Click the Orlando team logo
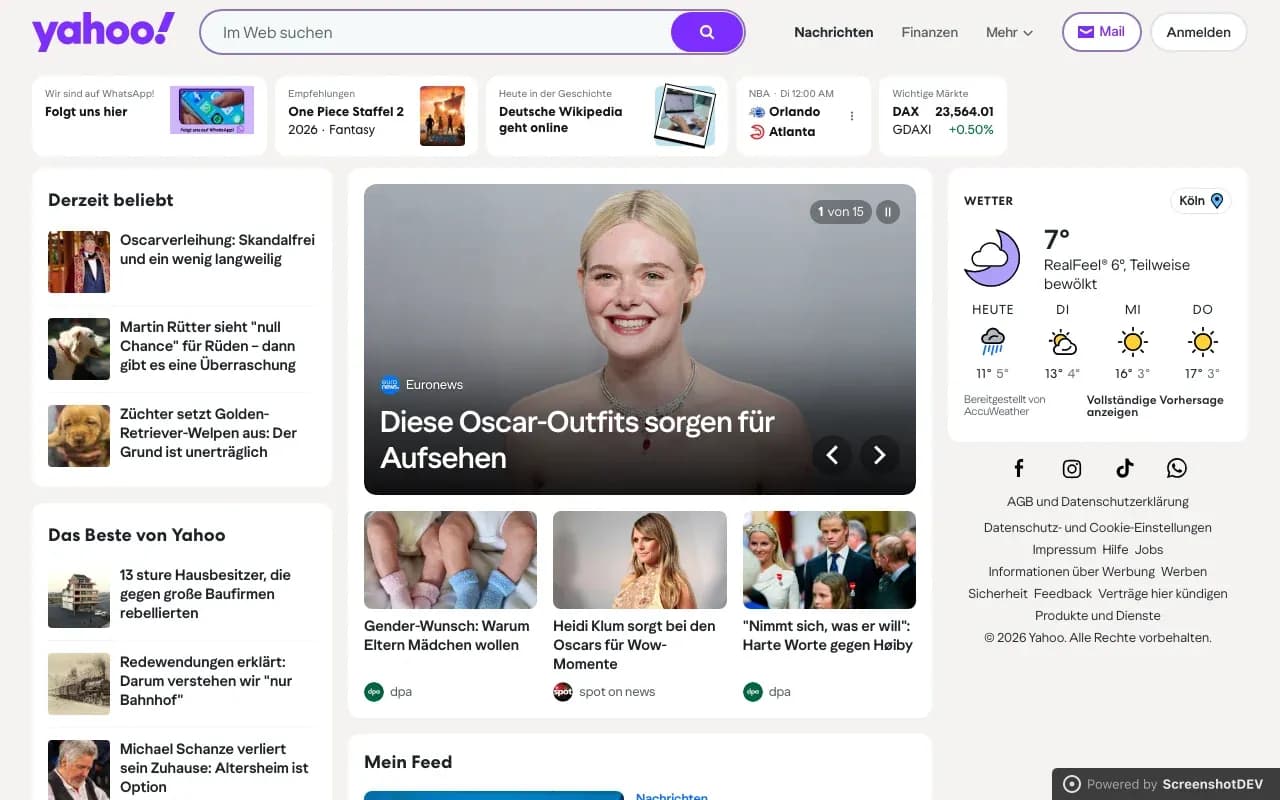Screen dimensions: 1280x800 [x=757, y=112]
